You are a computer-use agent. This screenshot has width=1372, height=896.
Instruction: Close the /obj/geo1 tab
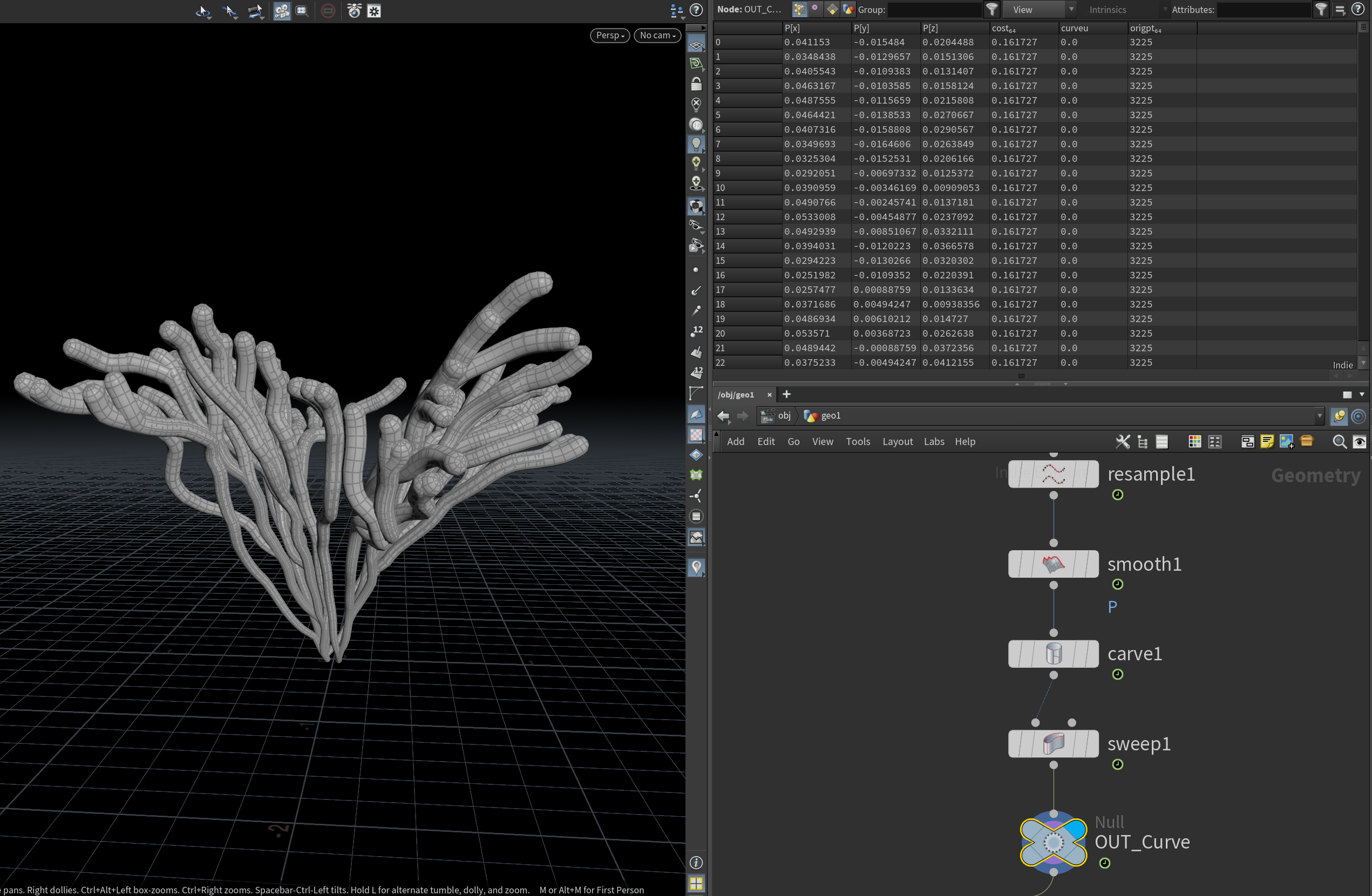pos(769,395)
